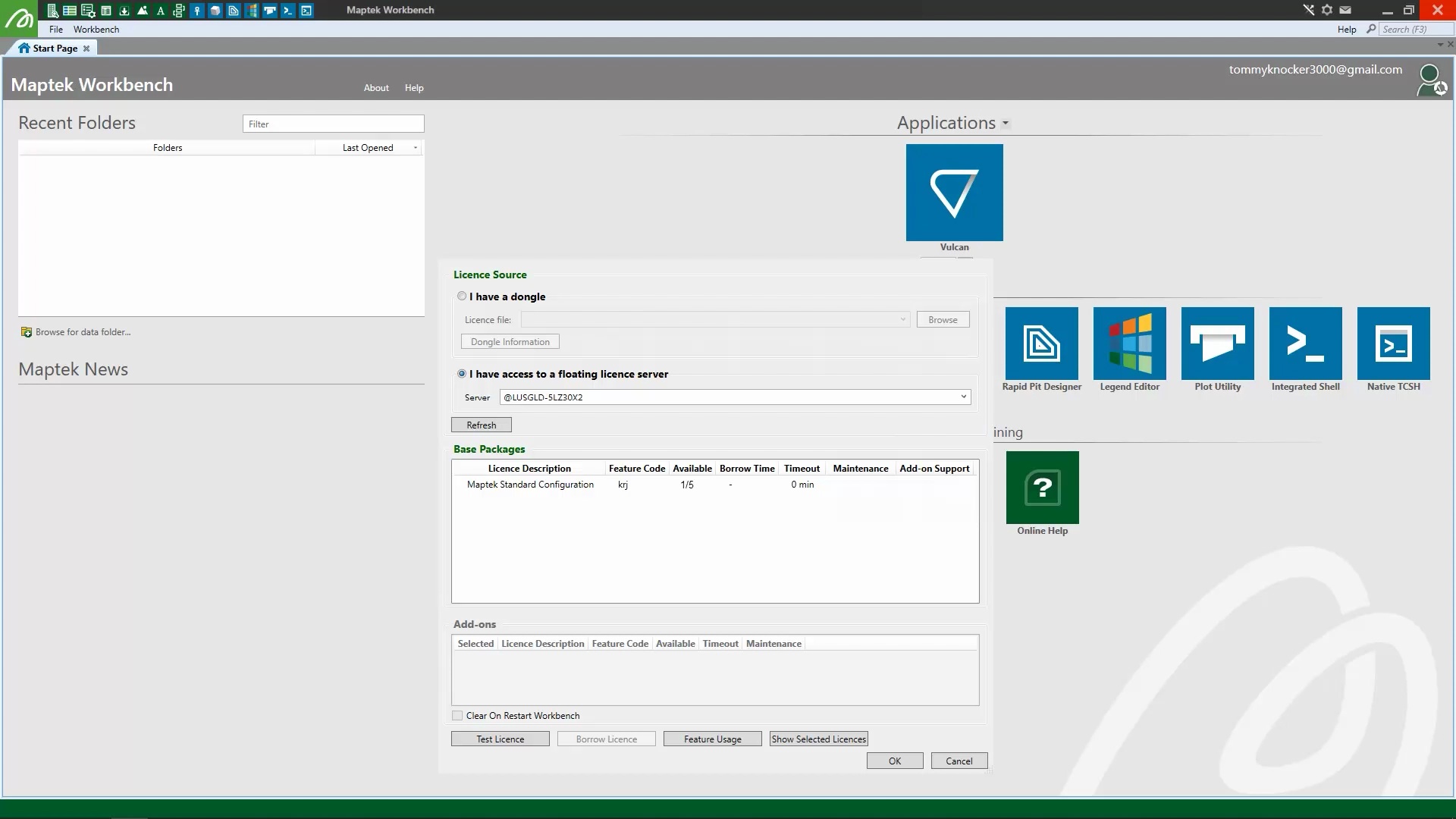Open the Plot Utility tile
The image size is (1456, 819).
1218,344
